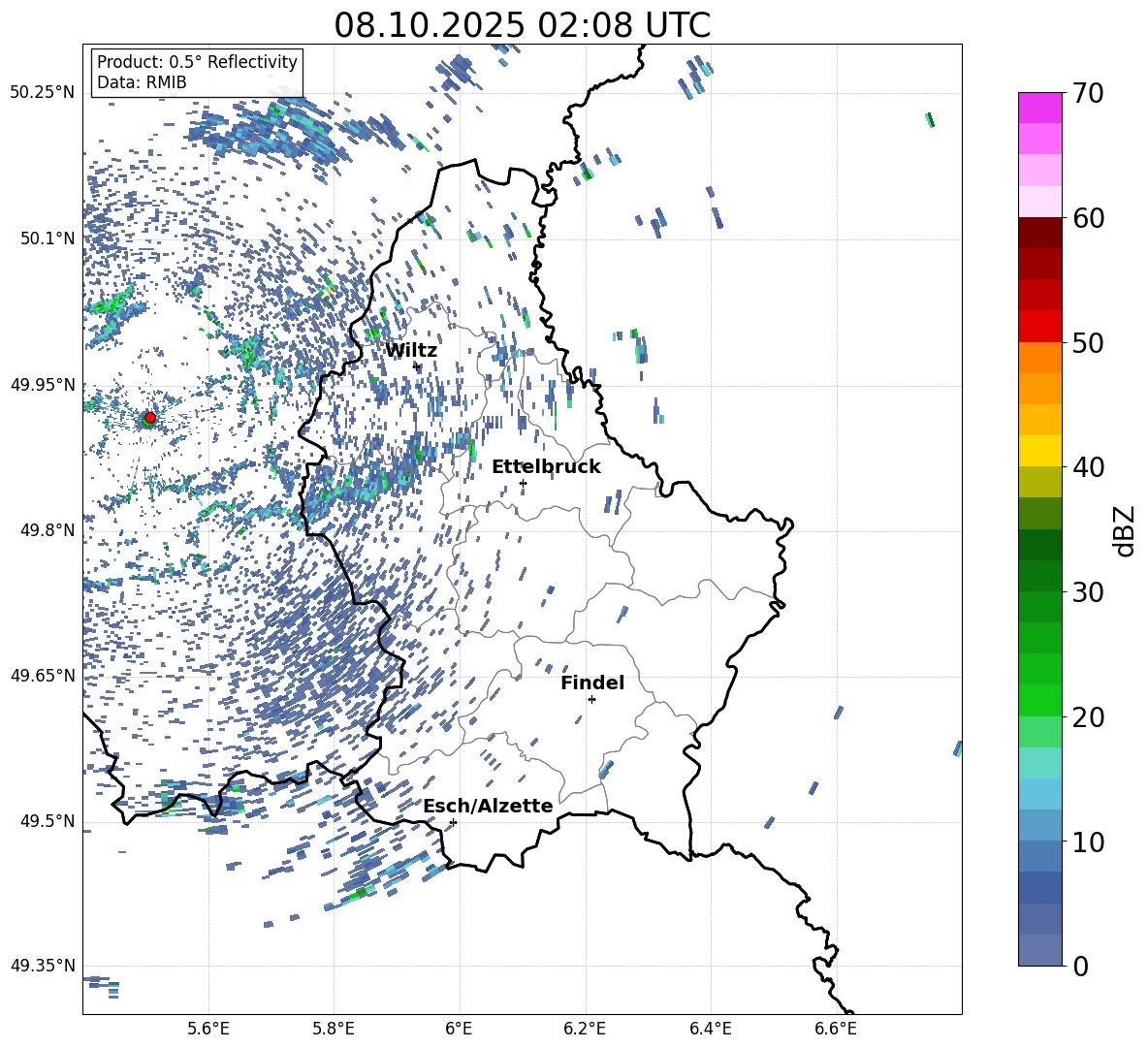Click the 30 colorbar tick label
This screenshot has height=1048, width=1148.
point(1088,592)
